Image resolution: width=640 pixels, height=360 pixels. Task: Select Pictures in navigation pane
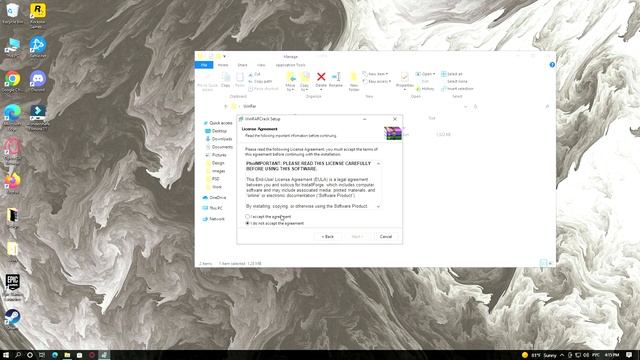(216, 155)
